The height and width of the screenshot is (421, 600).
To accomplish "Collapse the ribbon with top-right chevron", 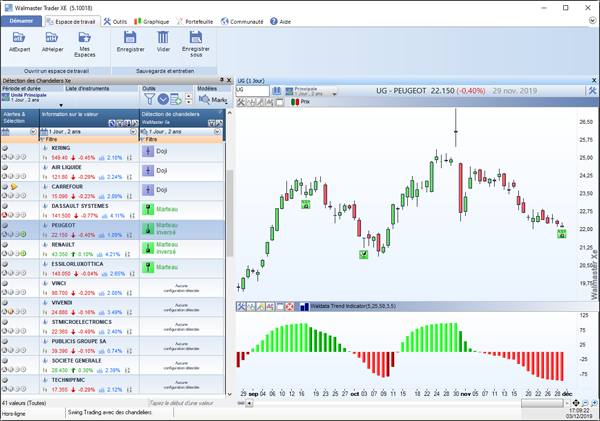I will [x=592, y=20].
